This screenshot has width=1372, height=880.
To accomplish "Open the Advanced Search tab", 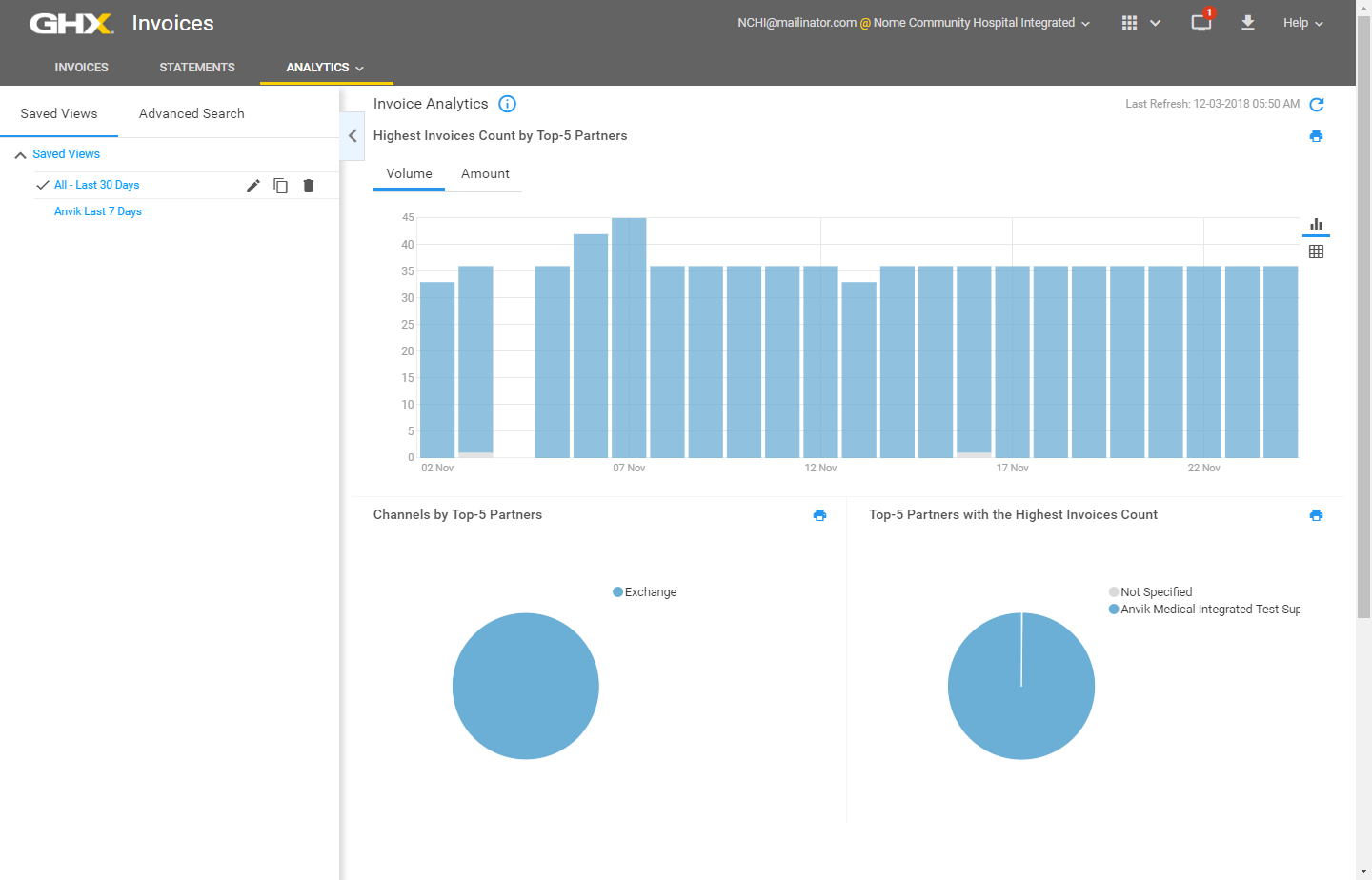I will [x=192, y=113].
